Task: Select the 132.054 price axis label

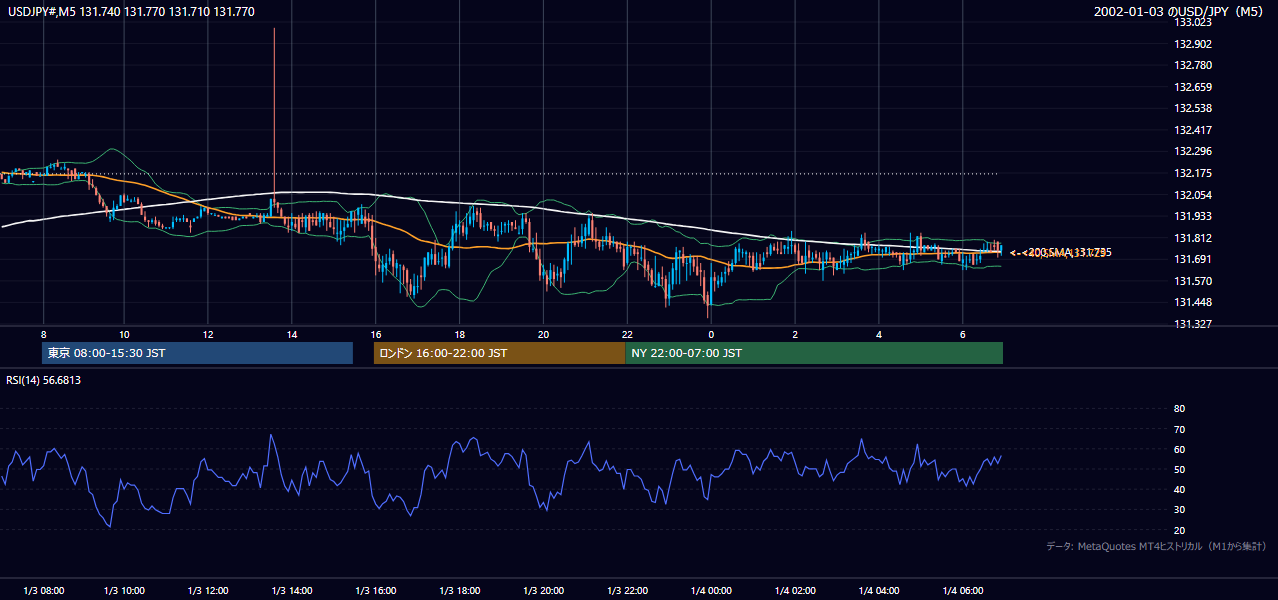Action: coord(1194,195)
